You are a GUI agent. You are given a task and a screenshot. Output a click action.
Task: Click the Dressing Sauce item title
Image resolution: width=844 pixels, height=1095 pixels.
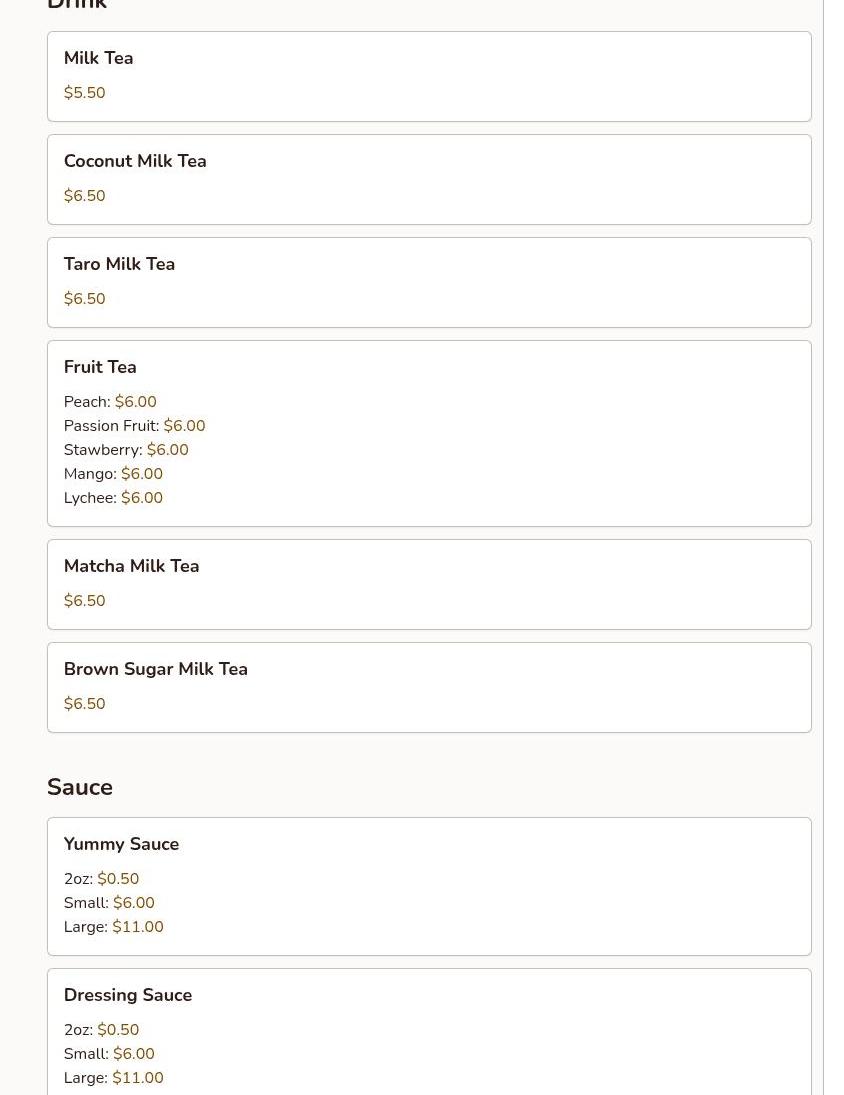pyautogui.click(x=127, y=995)
